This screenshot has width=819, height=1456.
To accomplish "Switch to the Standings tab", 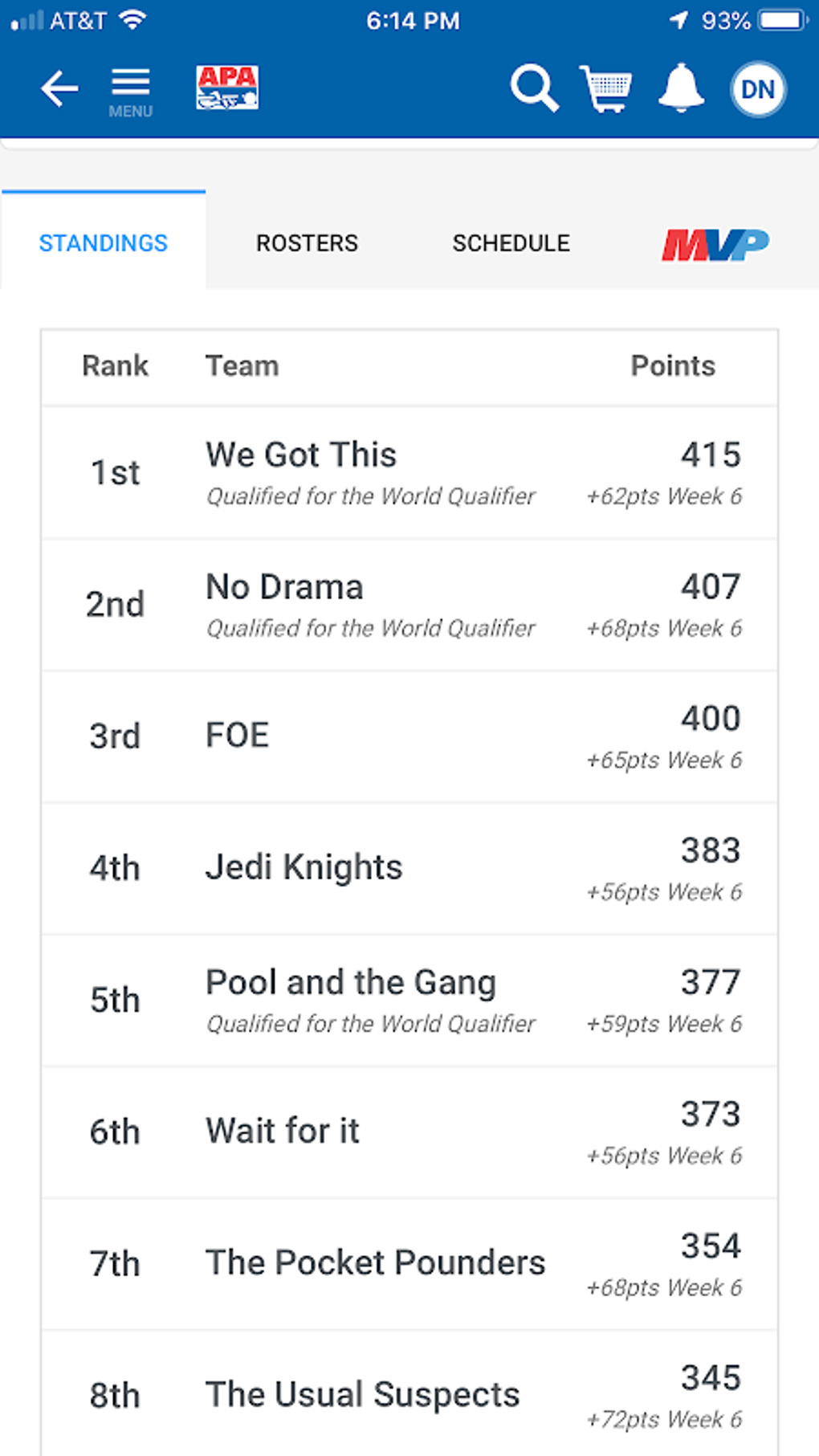I will [104, 243].
